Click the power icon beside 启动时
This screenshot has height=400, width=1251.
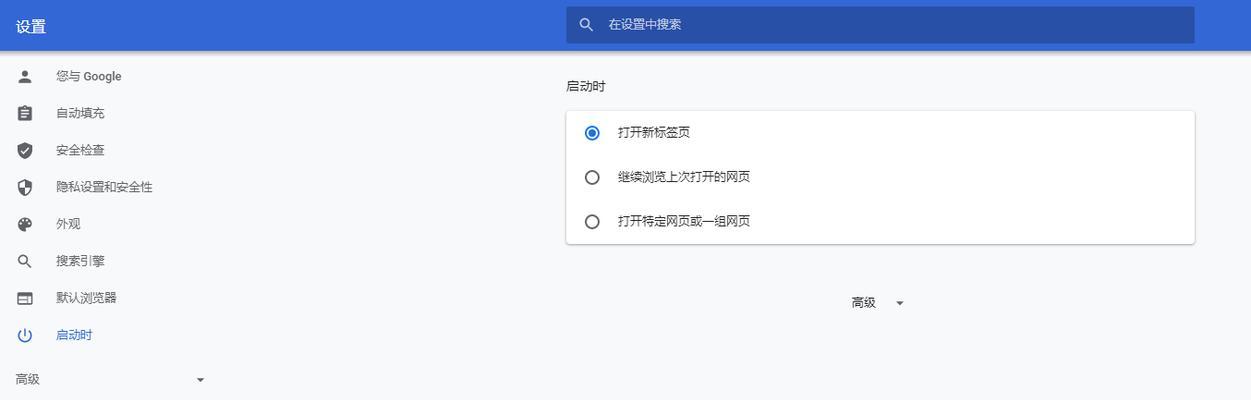(x=25, y=336)
